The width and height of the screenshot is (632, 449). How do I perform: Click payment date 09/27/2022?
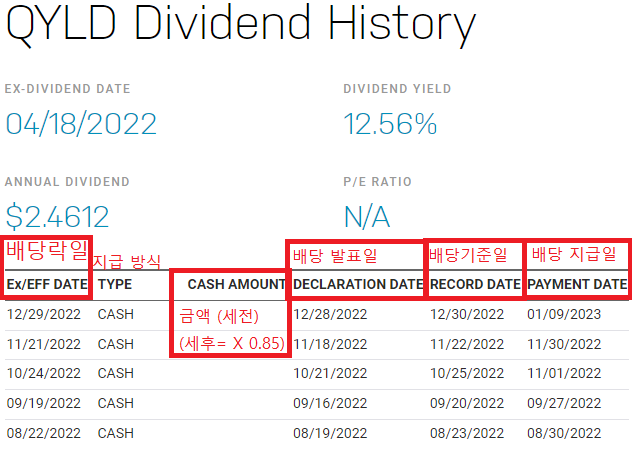tap(564, 403)
